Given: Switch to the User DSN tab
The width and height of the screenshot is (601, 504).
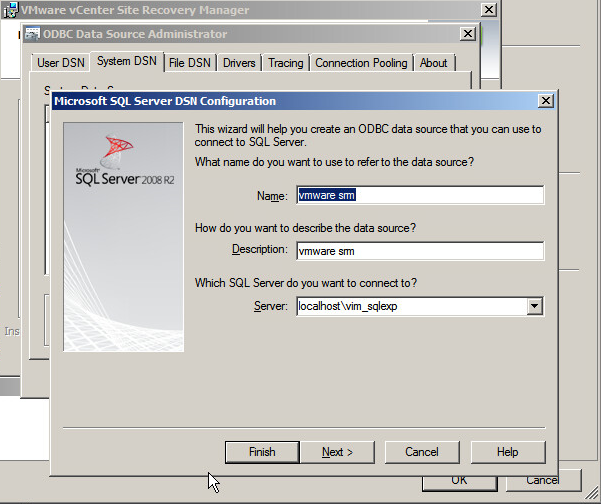Looking at the screenshot, I should 61,63.
